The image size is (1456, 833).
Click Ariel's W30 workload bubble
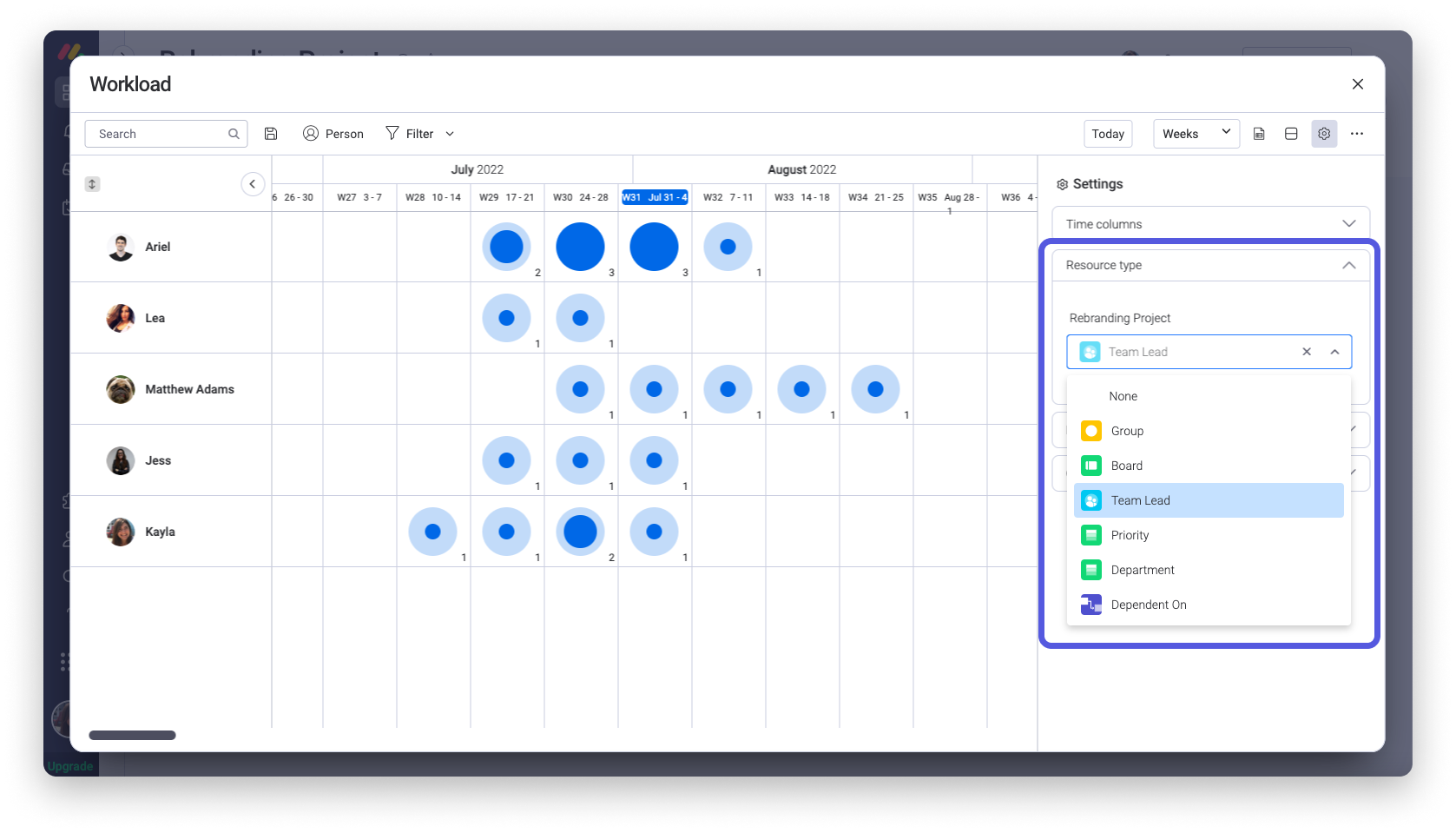pyautogui.click(x=581, y=247)
